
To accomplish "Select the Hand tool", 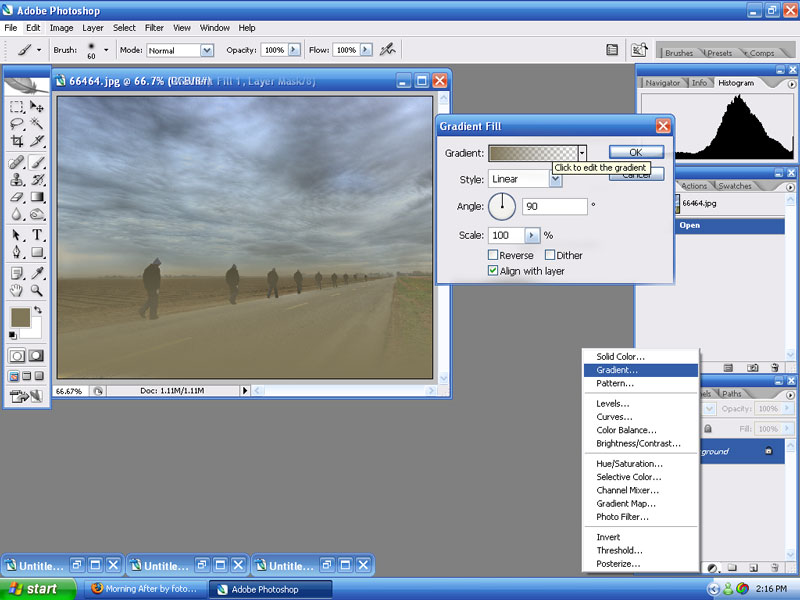I will pos(17,291).
